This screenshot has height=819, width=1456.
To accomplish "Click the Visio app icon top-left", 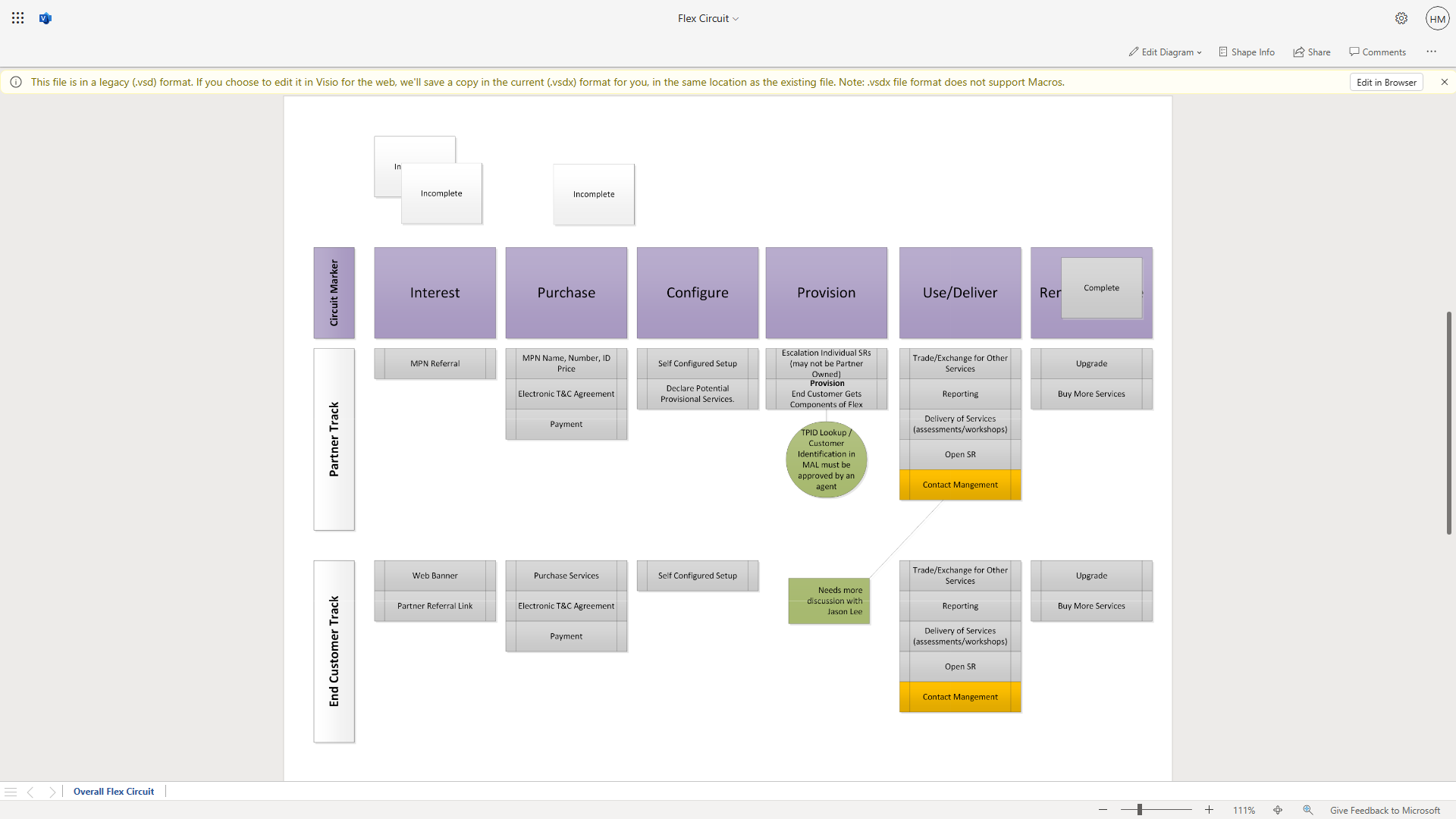I will click(45, 18).
